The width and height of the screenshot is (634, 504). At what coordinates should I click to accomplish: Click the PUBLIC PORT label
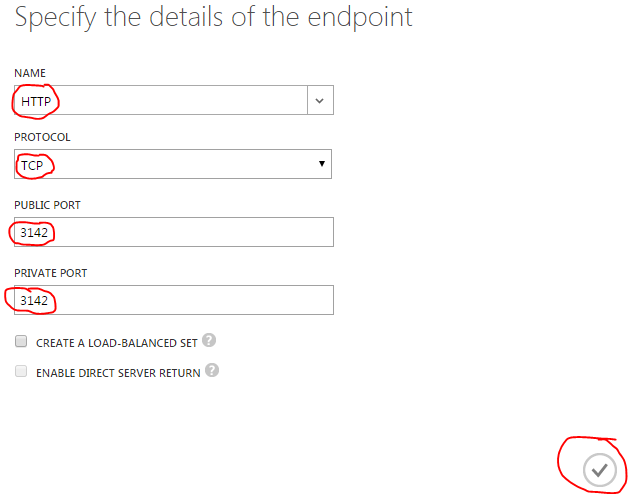(47, 205)
